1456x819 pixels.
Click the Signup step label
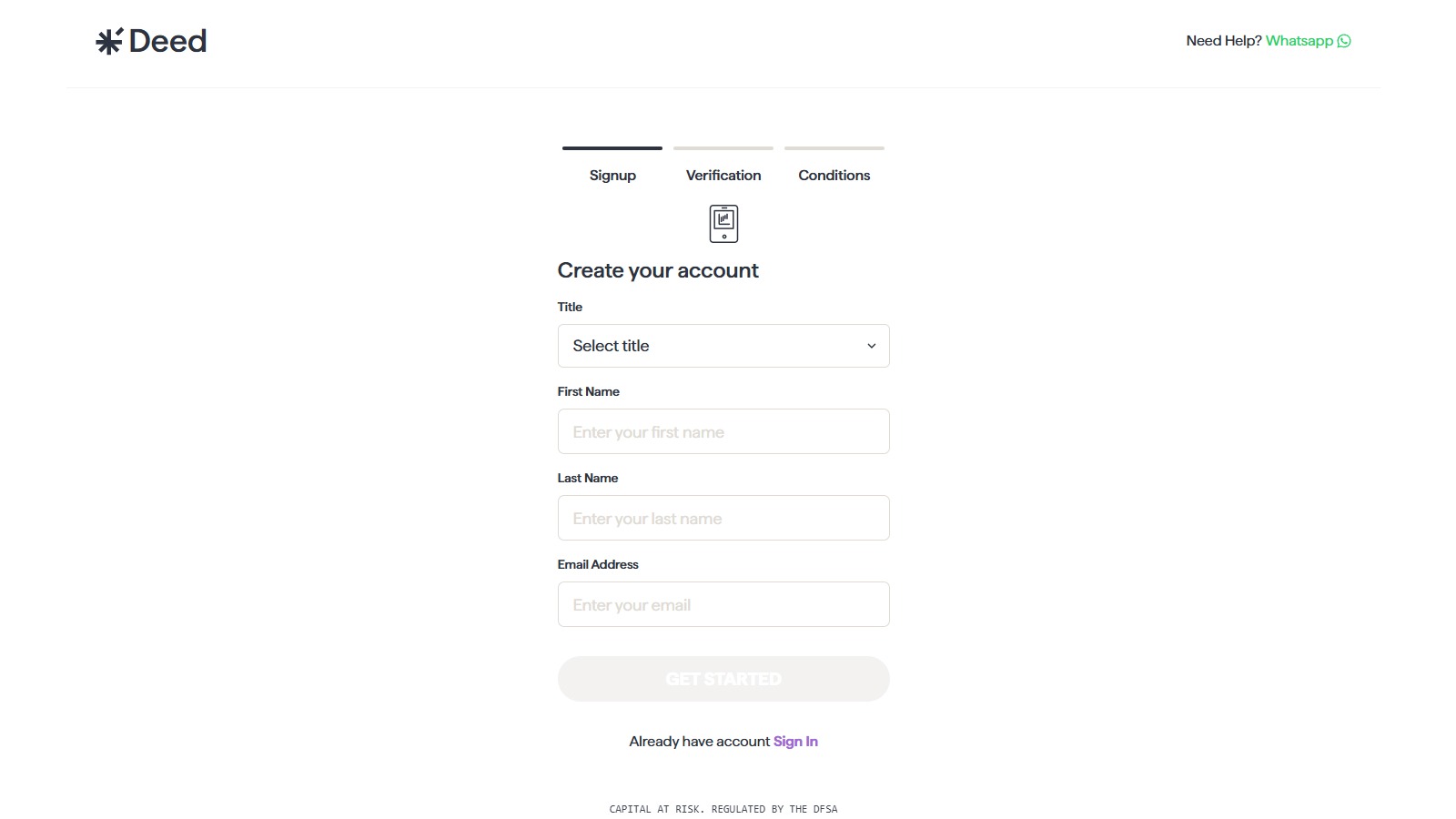click(x=612, y=175)
